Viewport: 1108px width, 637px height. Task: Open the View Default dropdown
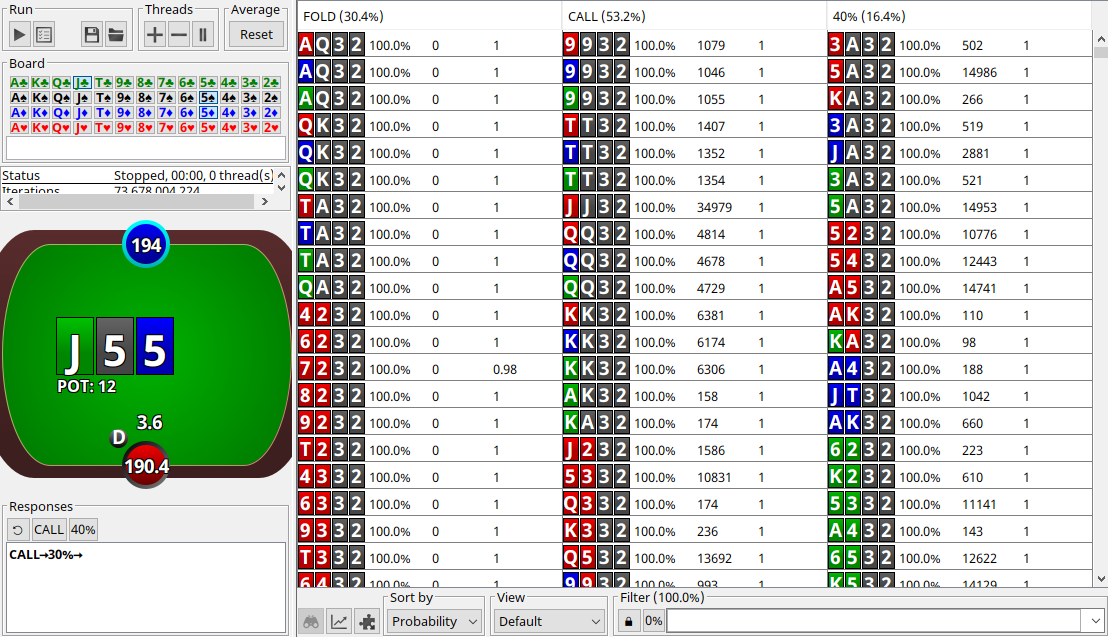549,621
